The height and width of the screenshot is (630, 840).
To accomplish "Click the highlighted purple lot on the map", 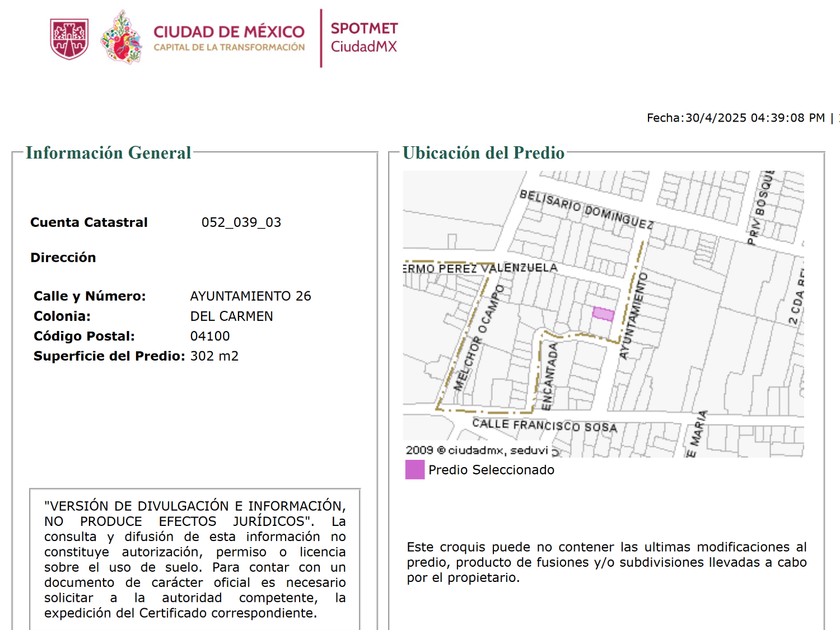I will point(603,314).
